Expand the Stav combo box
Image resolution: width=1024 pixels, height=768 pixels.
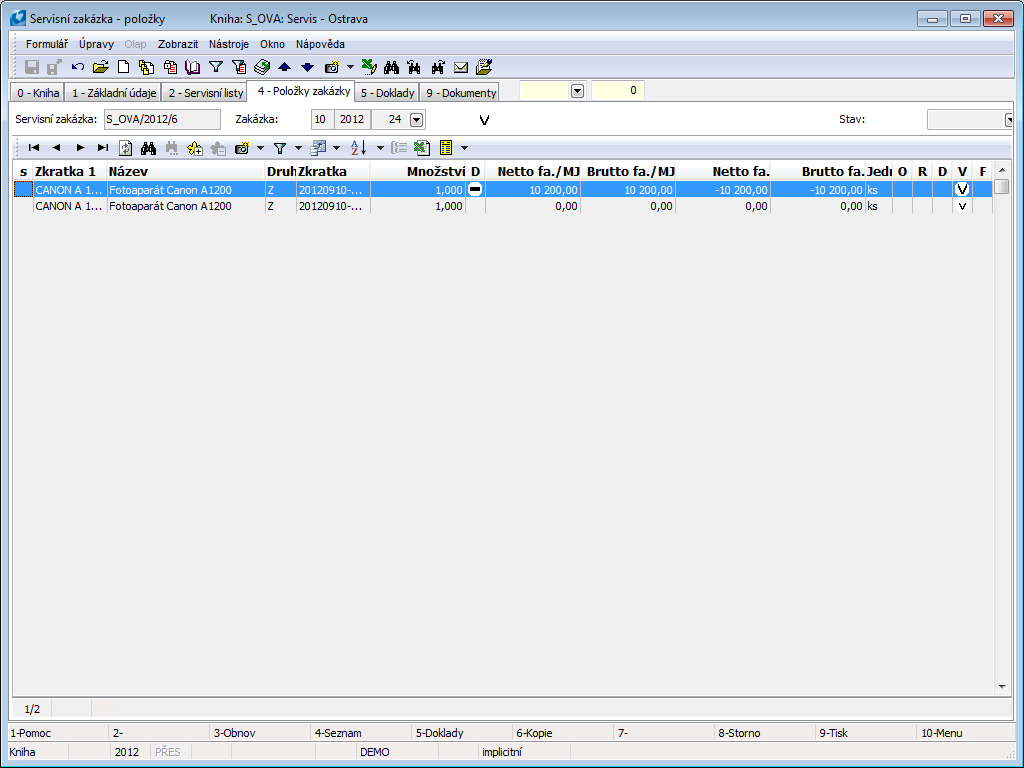(x=1008, y=120)
